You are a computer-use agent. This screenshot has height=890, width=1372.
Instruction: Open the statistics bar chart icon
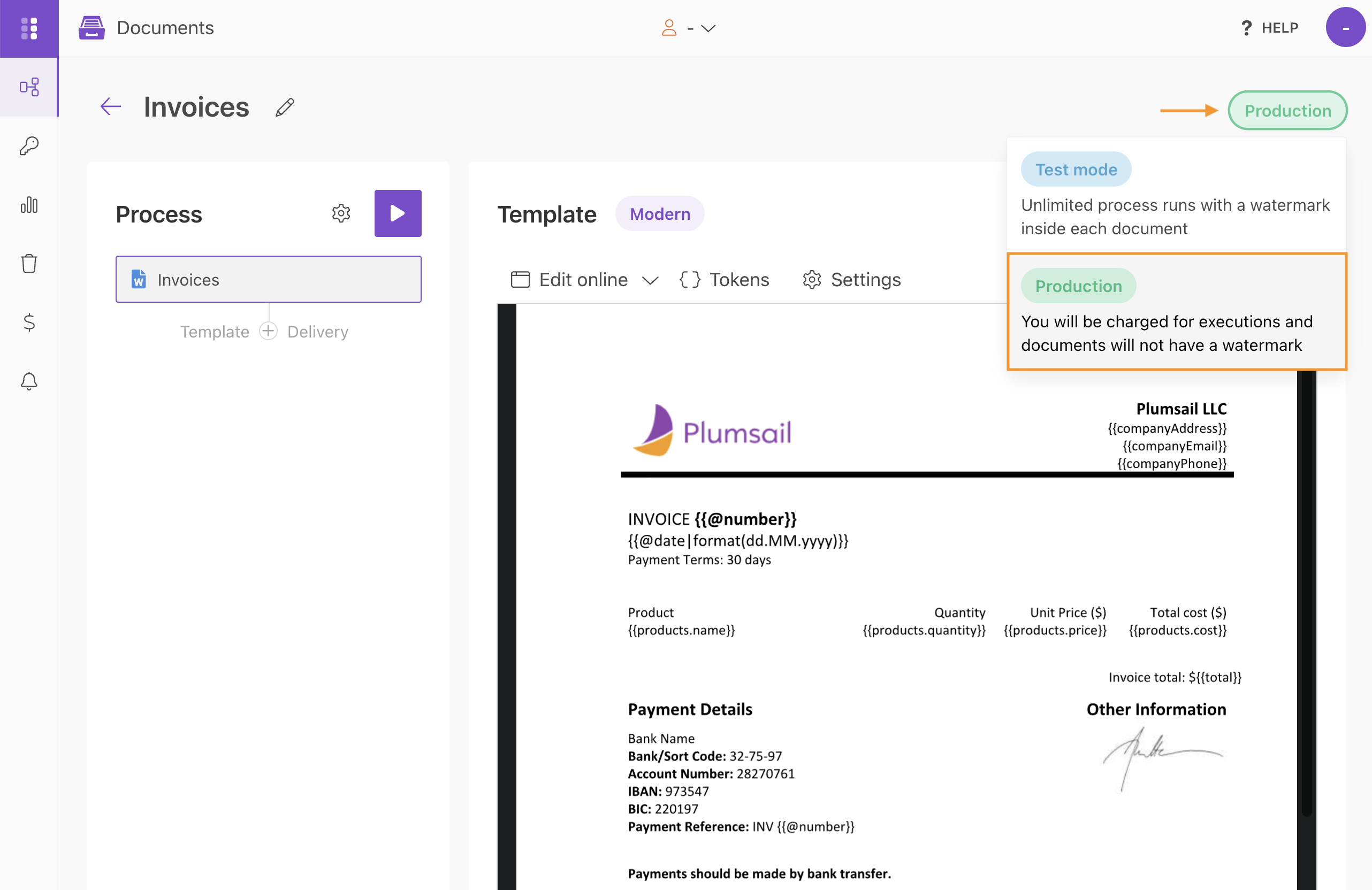coord(29,204)
